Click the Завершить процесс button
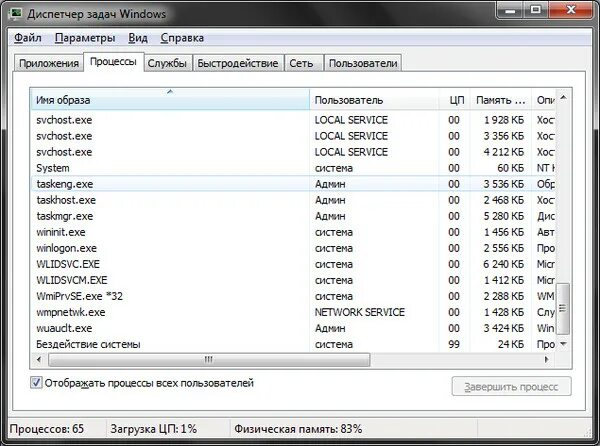The width and height of the screenshot is (600, 446). pyautogui.click(x=511, y=386)
